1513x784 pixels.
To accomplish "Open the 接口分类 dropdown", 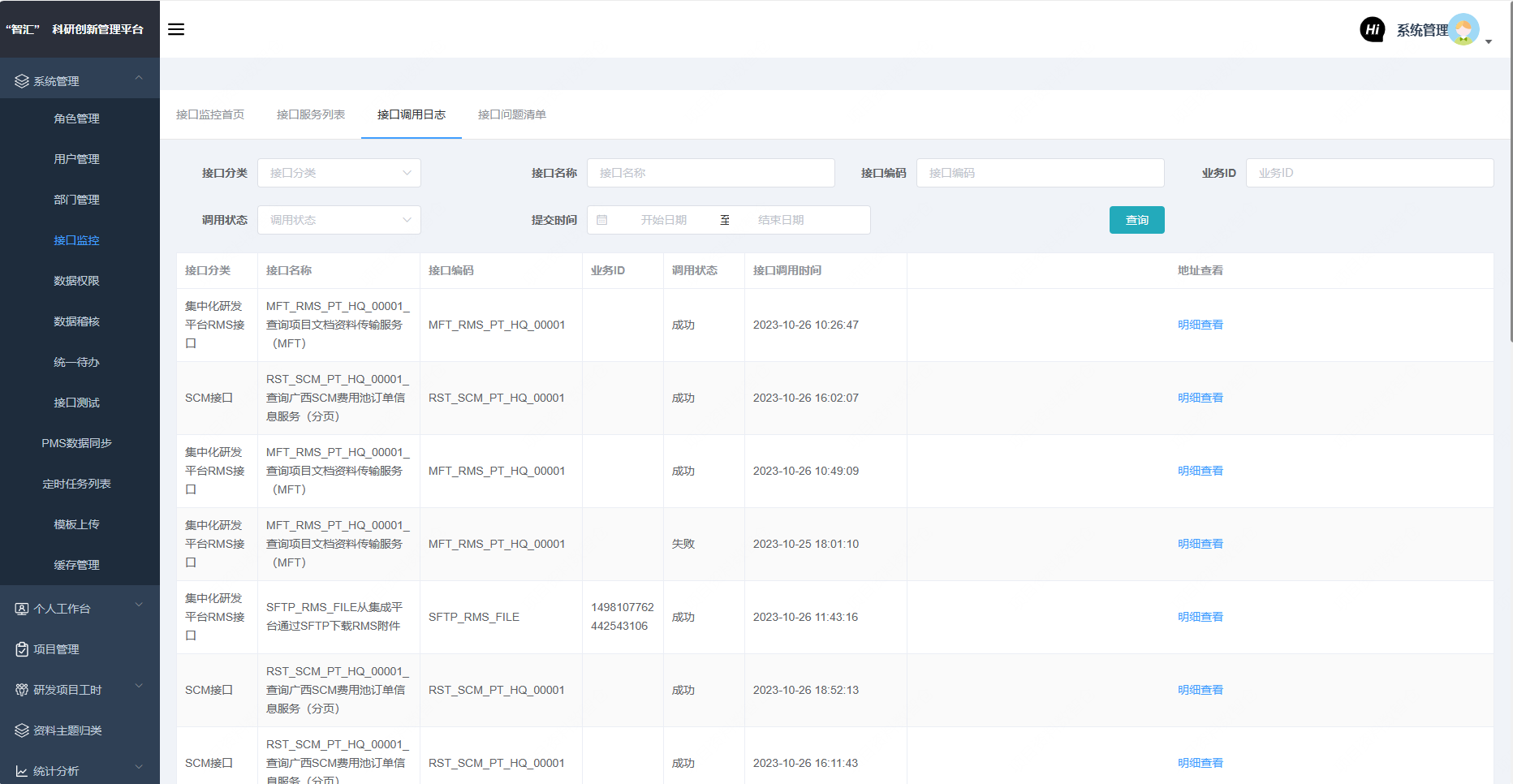I will click(x=338, y=173).
